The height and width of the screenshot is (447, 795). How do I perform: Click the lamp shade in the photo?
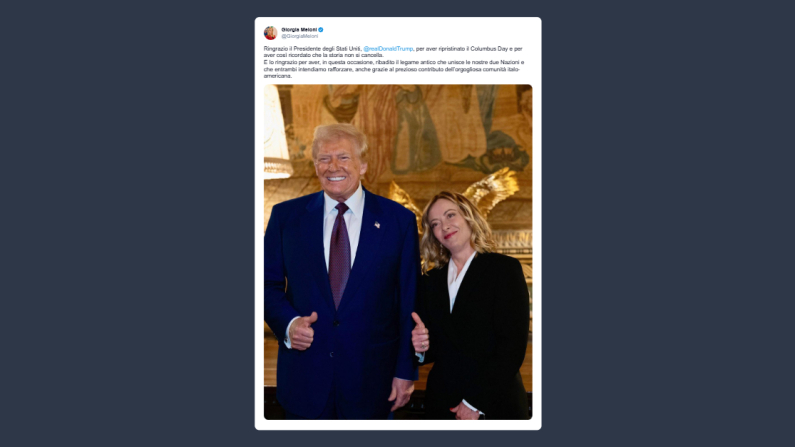pyautogui.click(x=276, y=132)
